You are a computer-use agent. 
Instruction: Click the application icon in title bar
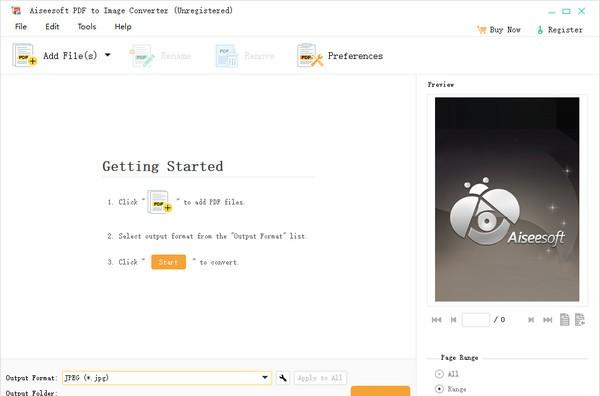pyautogui.click(x=16, y=10)
